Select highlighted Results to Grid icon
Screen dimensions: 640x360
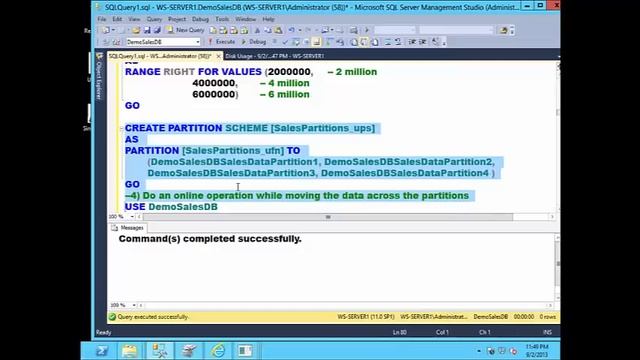click(364, 42)
